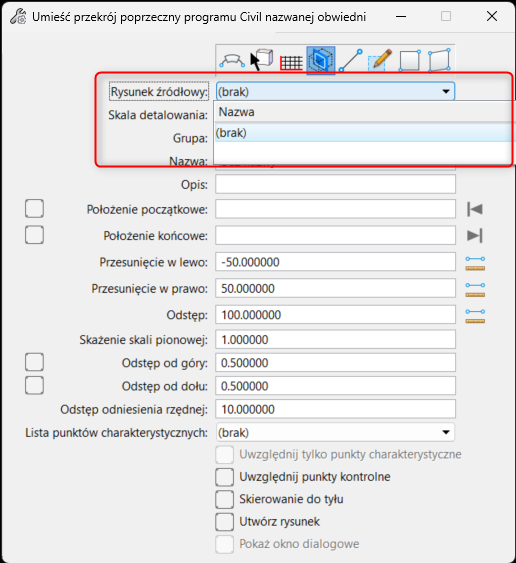Click the measure icon beside Odstęp

pyautogui.click(x=475, y=316)
